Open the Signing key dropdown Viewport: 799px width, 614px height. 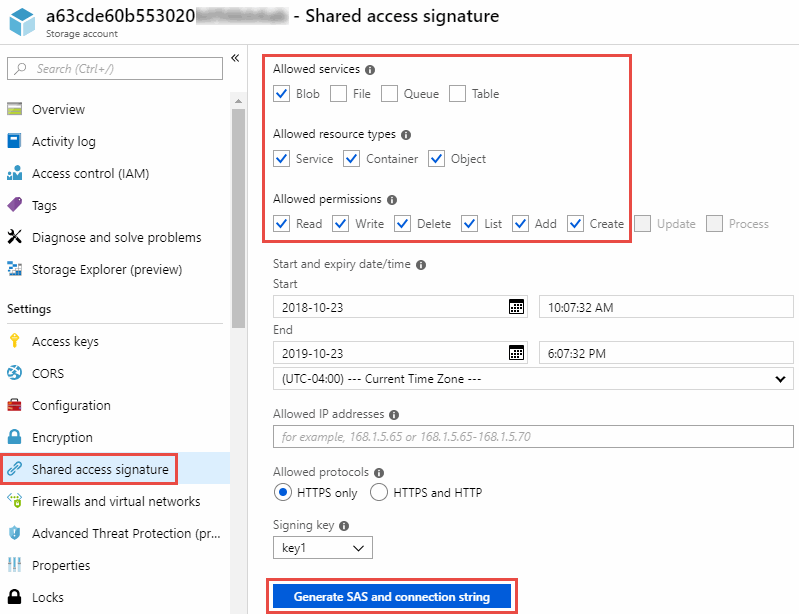(x=322, y=548)
